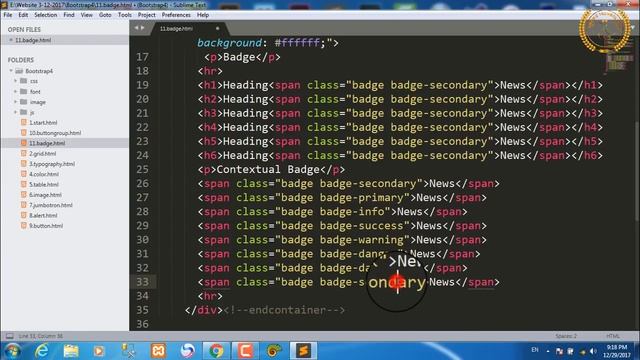Open the Preferences menu
Viewport: 640px width, 360px height.
(x=176, y=15)
